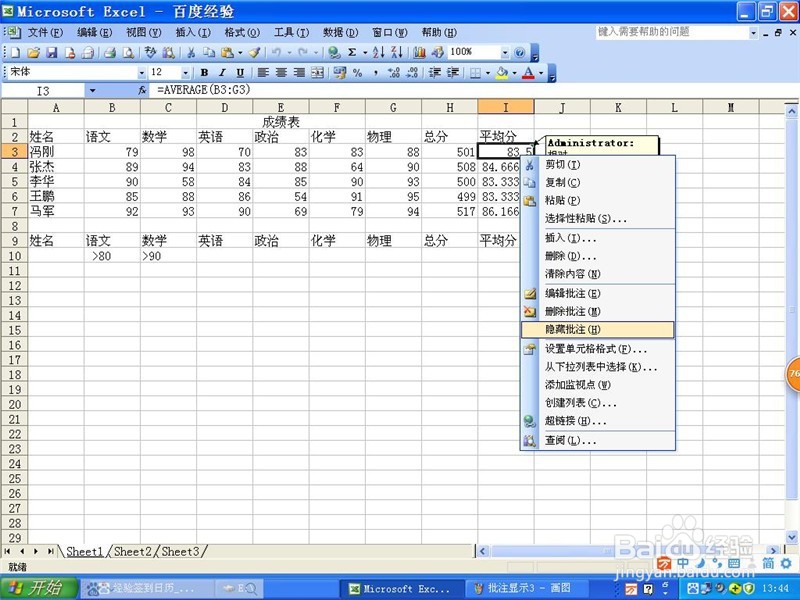Open the Font Color dropdown arrow
Image resolution: width=800 pixels, height=600 pixels.
pyautogui.click(x=541, y=73)
